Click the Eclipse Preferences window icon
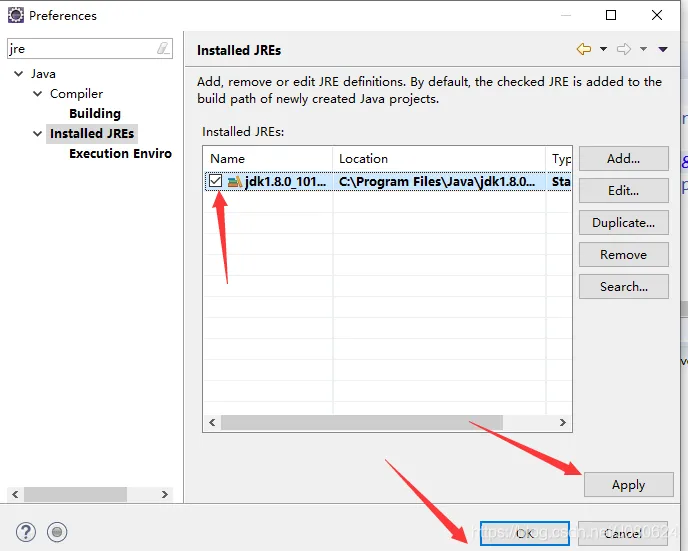 (16, 15)
